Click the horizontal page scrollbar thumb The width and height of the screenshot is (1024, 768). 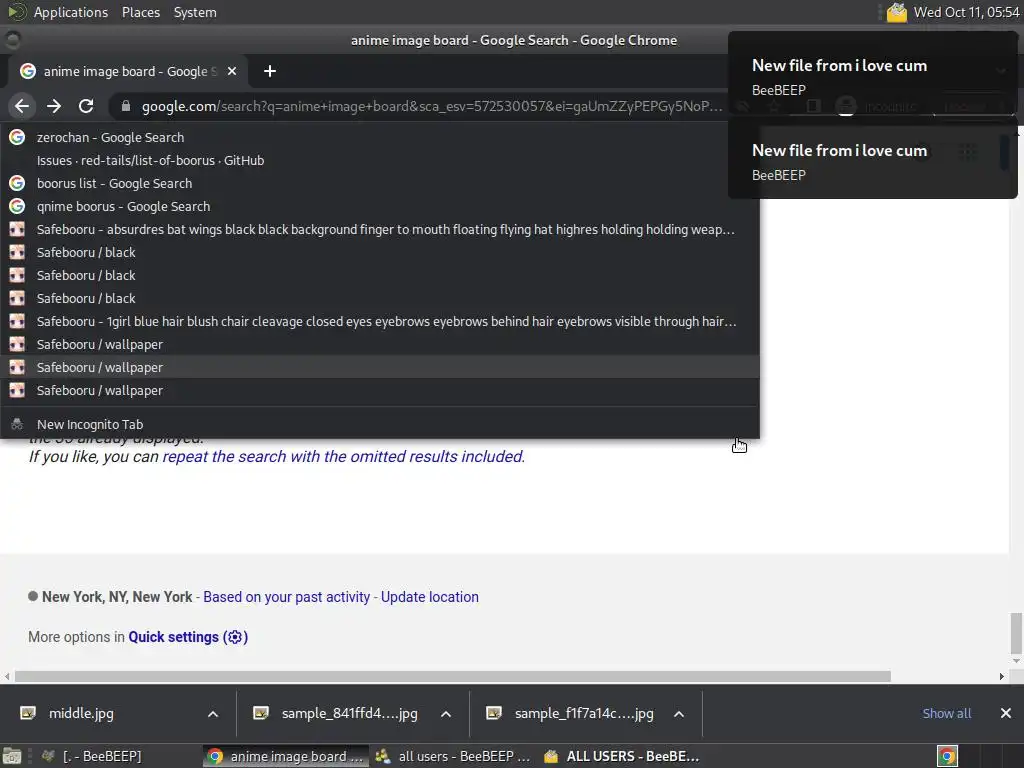coord(453,677)
